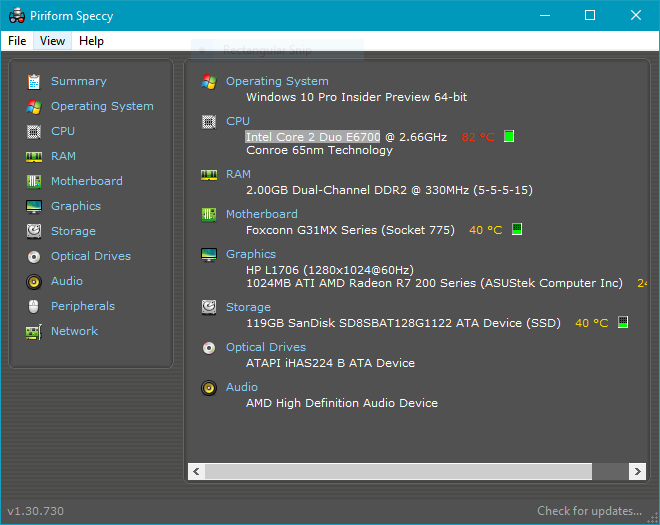Show Storage details from sidebar
This screenshot has width=660, height=525.
pos(73,231)
